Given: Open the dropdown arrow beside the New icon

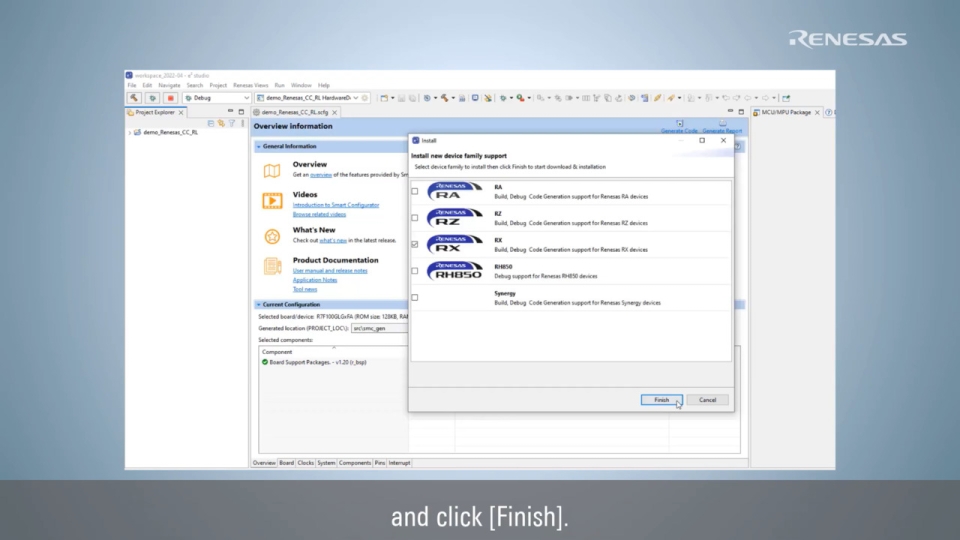Looking at the screenshot, I should [392, 98].
